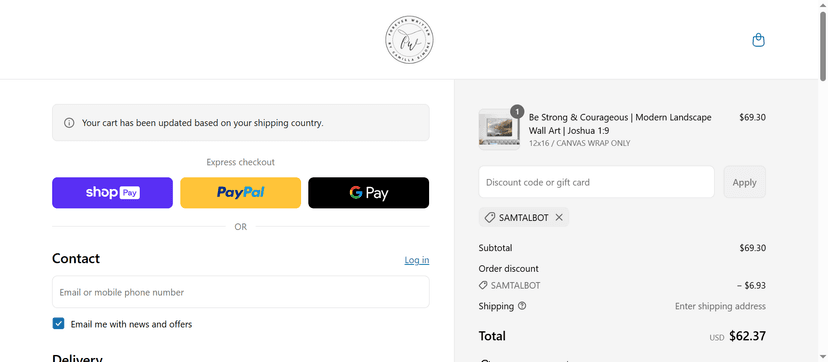The image size is (828, 362).
Task: Click the shipping help question mark icon
Action: pos(522,306)
